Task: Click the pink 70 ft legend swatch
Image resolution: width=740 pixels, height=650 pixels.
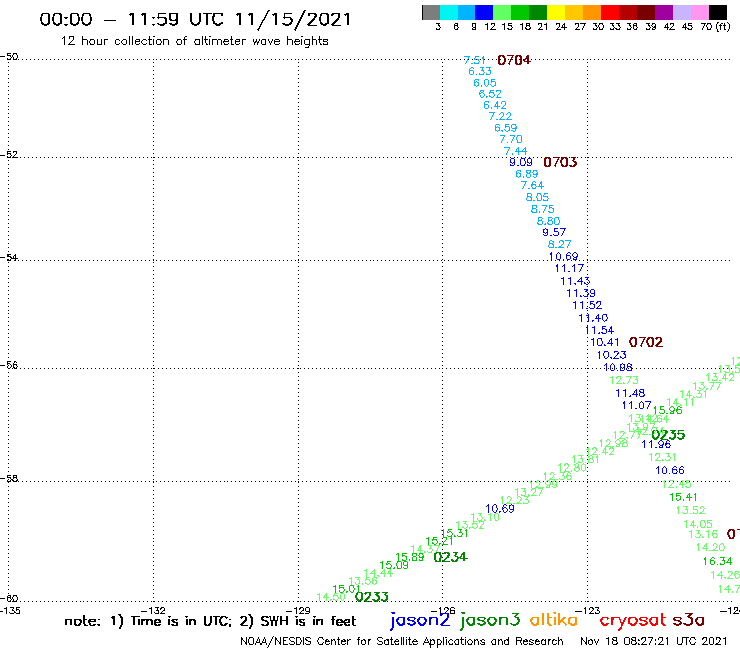Action: pyautogui.click(x=699, y=13)
